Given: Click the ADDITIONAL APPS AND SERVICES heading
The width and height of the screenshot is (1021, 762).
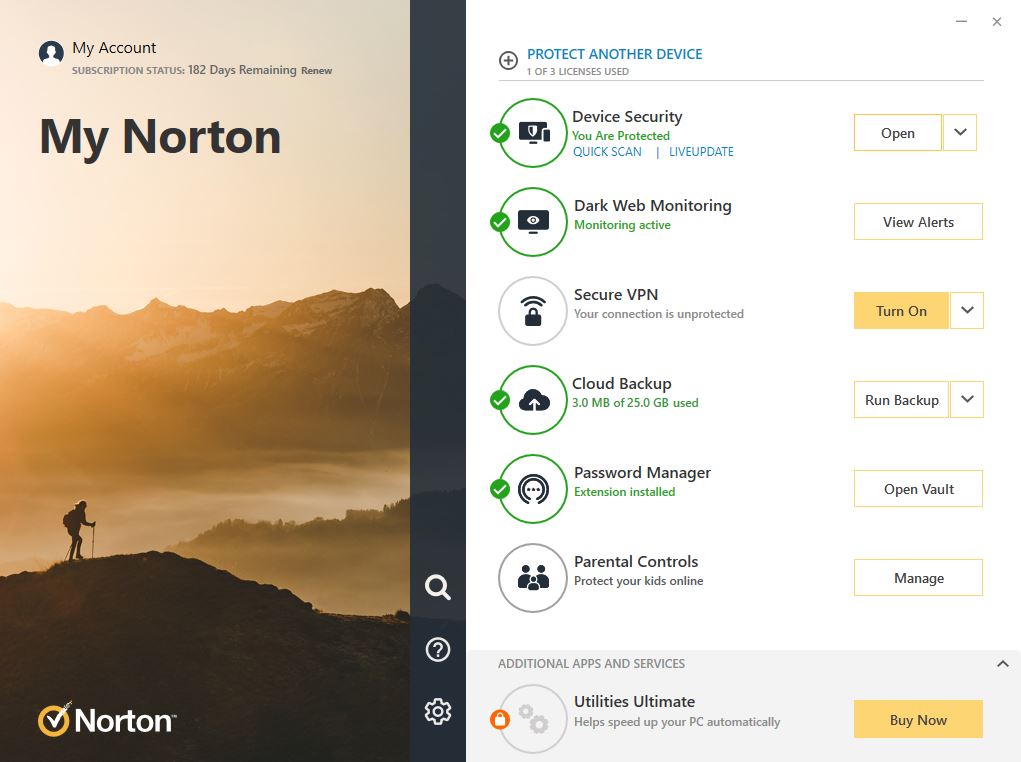Looking at the screenshot, I should 591,664.
